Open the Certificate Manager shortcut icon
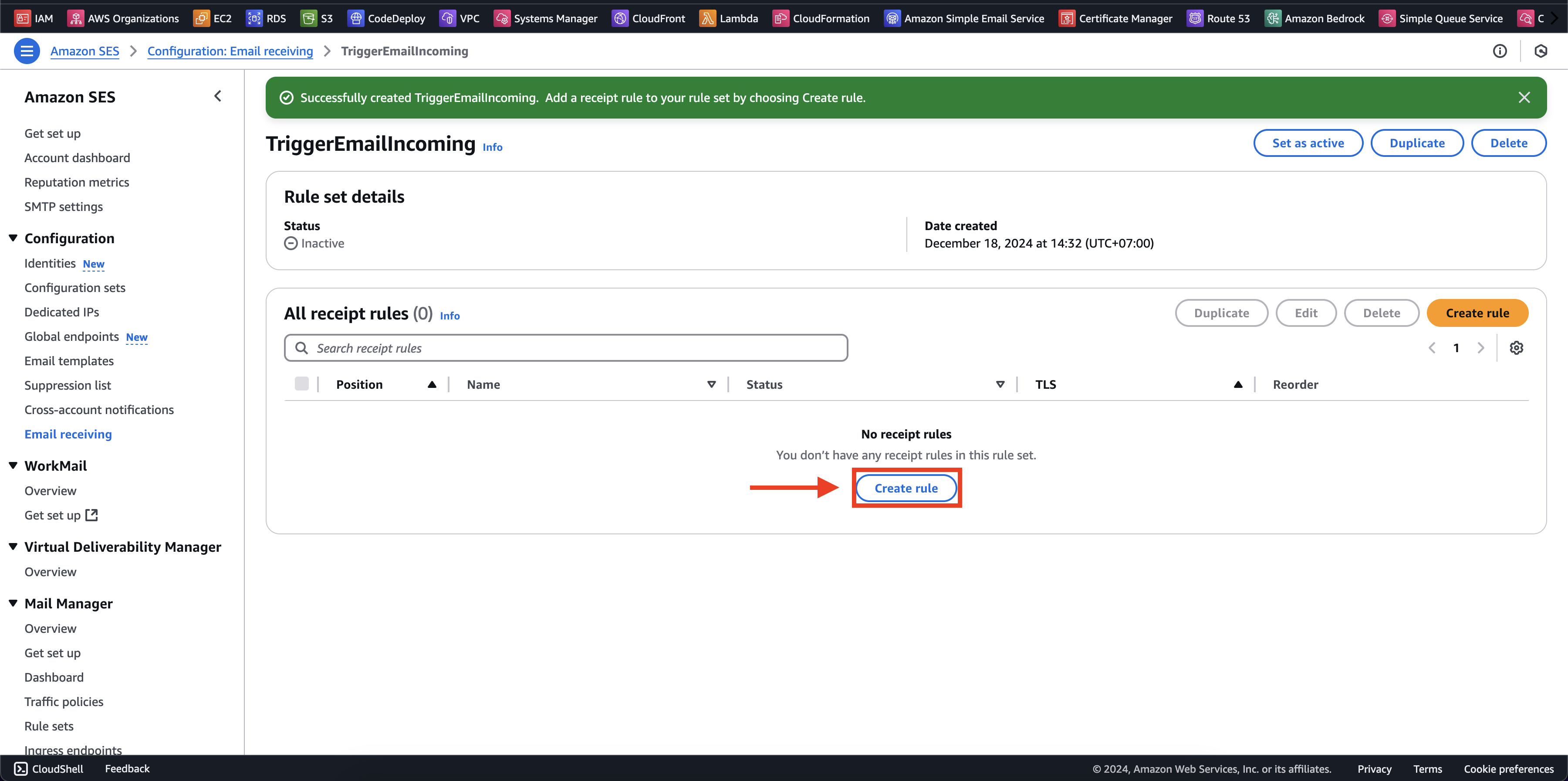1568x781 pixels. (x=1066, y=18)
